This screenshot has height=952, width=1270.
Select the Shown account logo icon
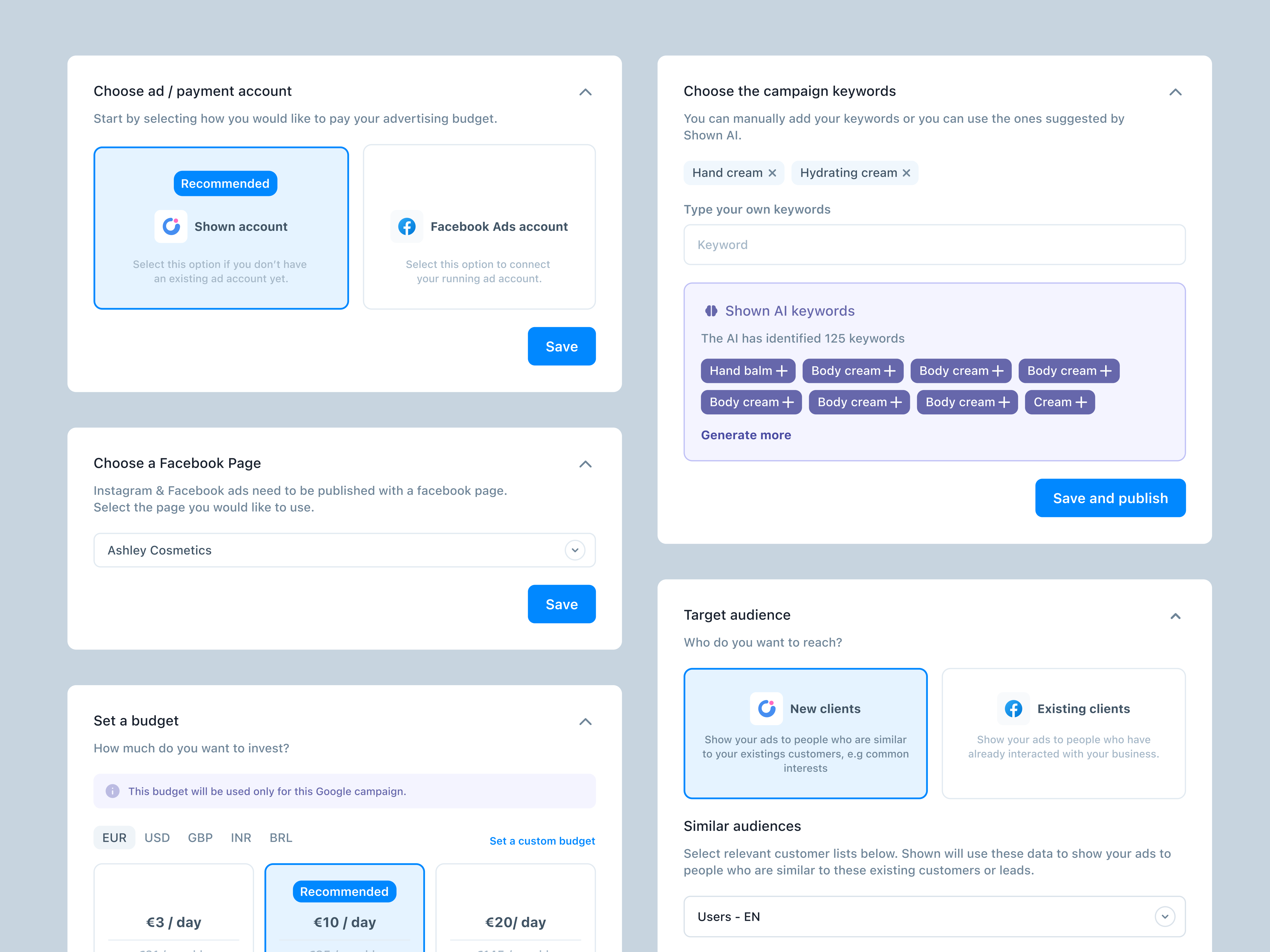[171, 226]
